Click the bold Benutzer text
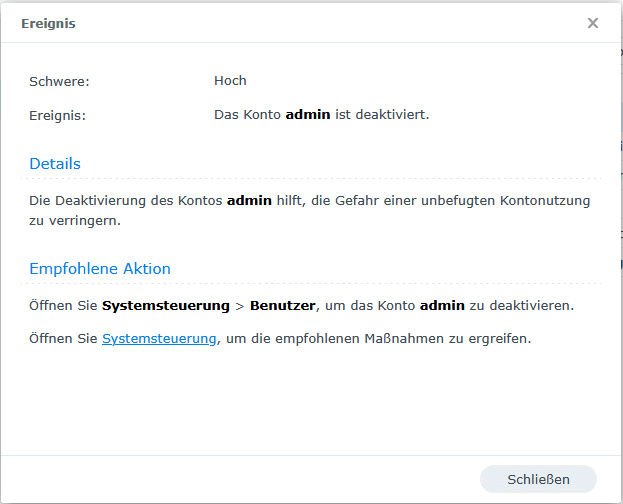 tap(284, 305)
